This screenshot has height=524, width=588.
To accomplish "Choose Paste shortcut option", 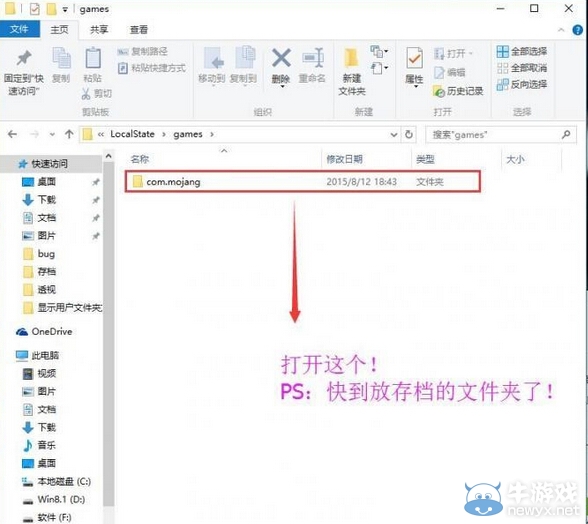I will tap(152, 68).
